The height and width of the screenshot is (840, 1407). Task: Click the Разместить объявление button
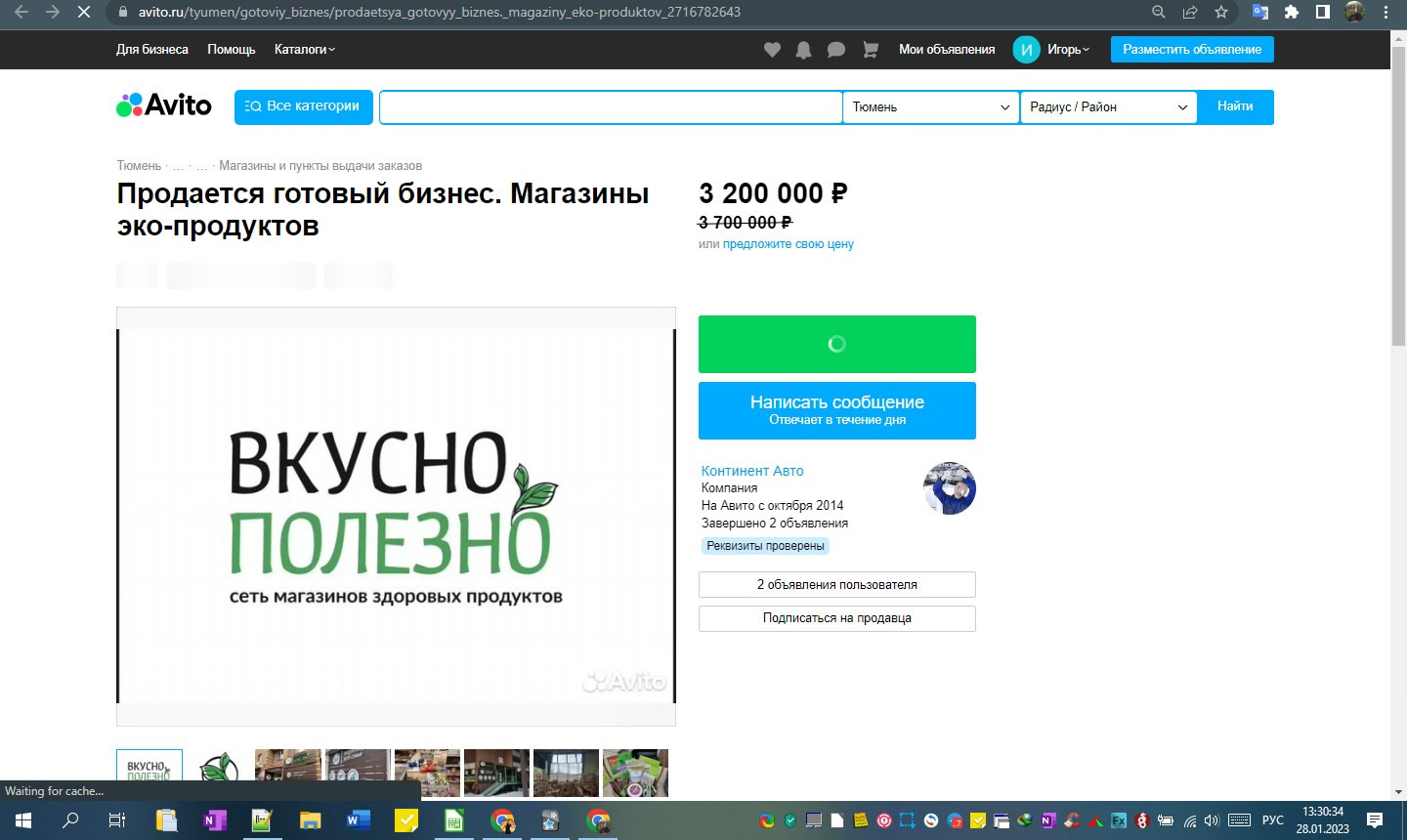[x=1192, y=50]
